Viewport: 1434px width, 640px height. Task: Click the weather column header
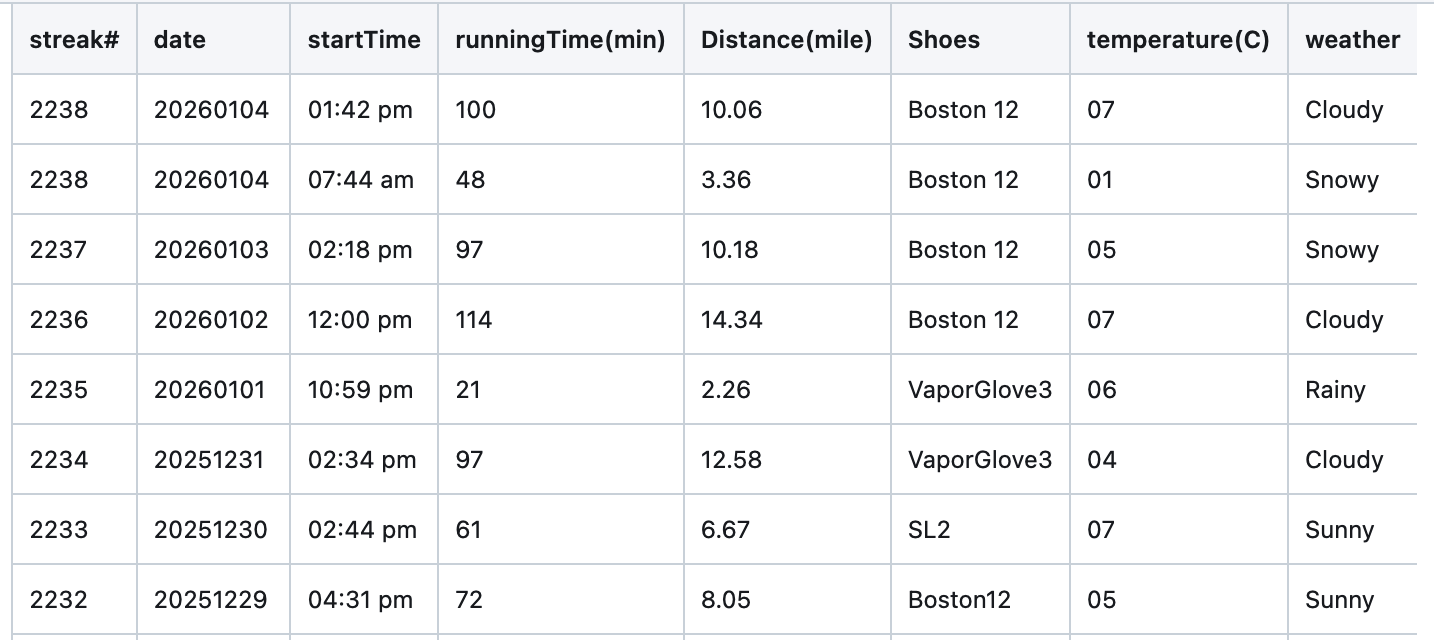(x=1352, y=40)
